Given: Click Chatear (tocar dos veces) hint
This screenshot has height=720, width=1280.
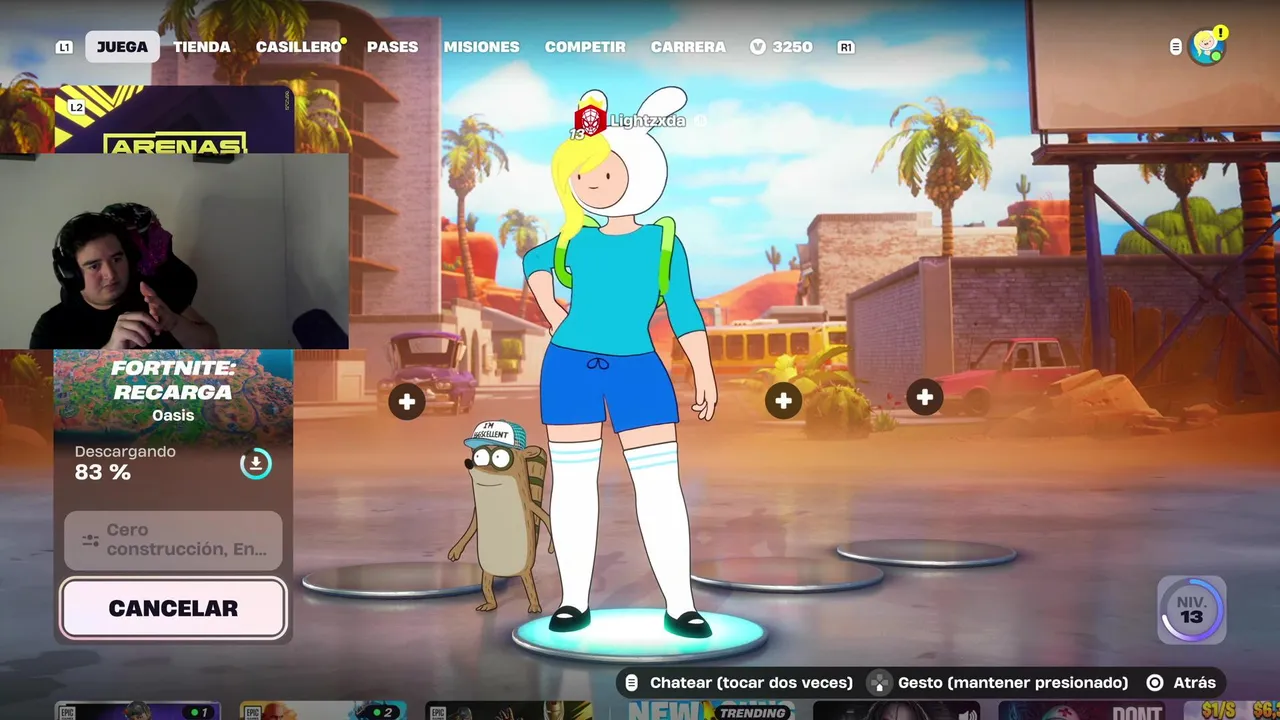Looking at the screenshot, I should click(x=751, y=683).
